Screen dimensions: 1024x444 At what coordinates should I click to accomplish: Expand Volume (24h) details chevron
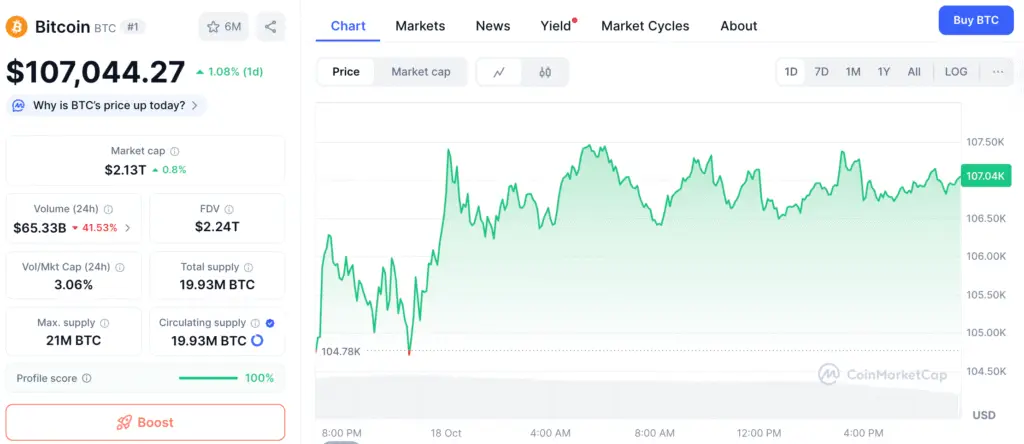pos(127,228)
